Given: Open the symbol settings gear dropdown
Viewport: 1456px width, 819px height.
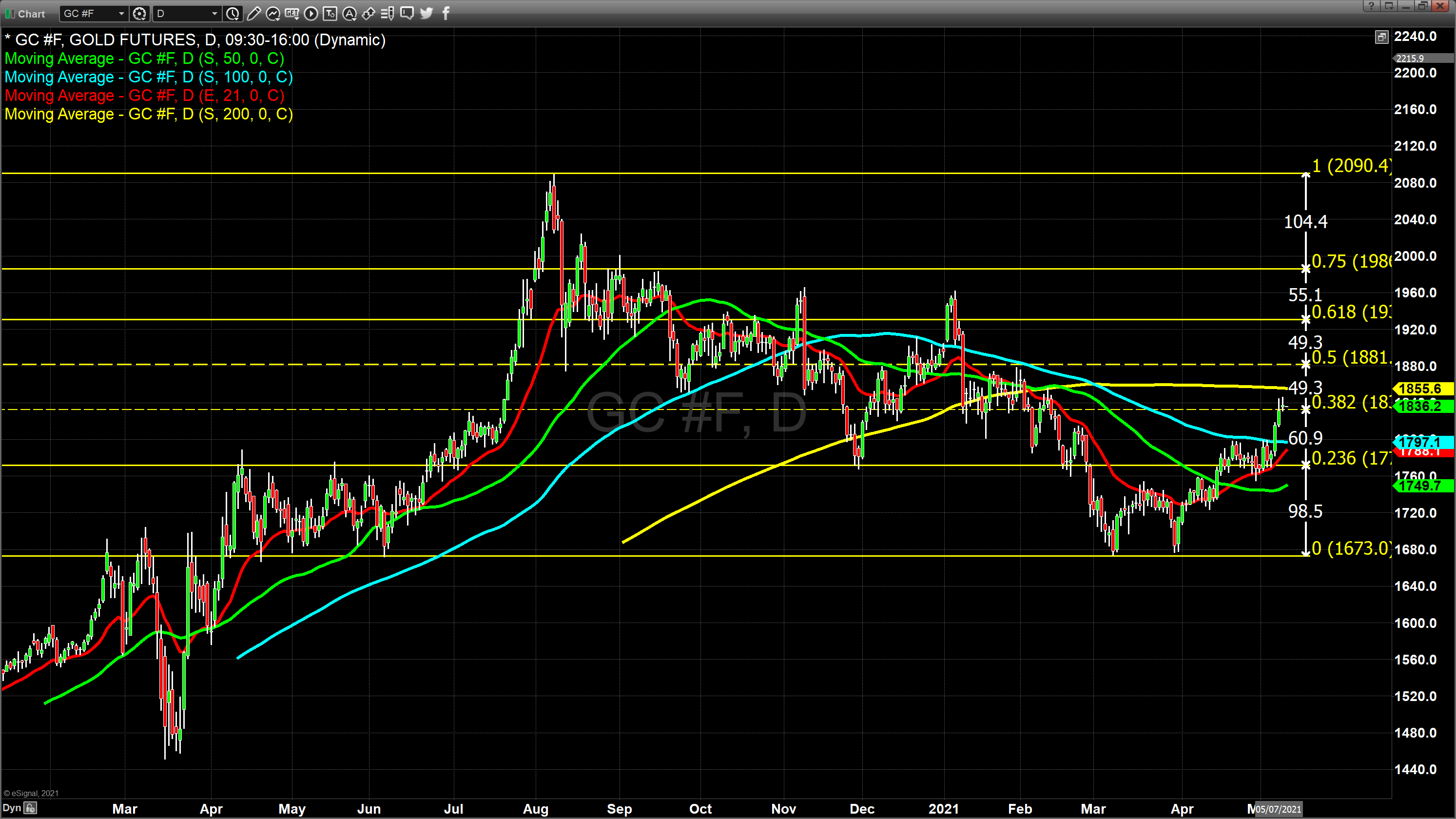Looking at the screenshot, I should point(139,13).
